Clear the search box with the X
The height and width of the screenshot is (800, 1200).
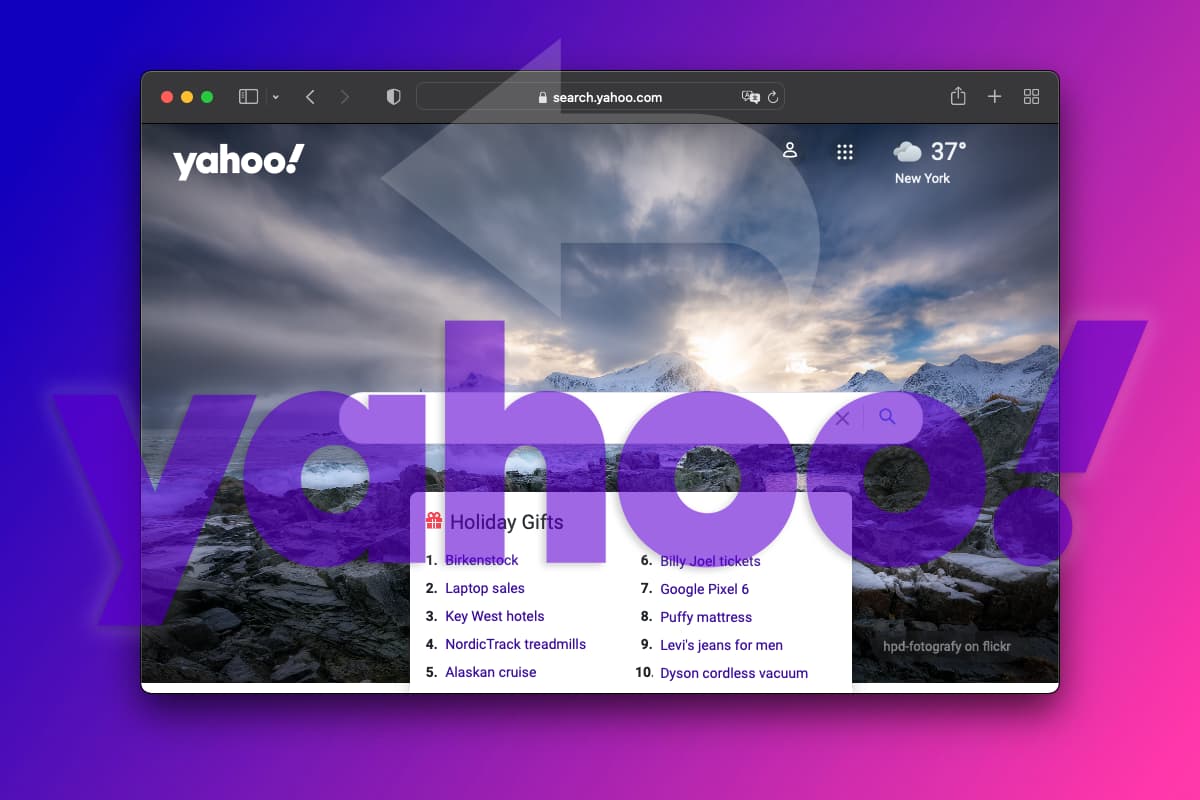pyautogui.click(x=842, y=418)
